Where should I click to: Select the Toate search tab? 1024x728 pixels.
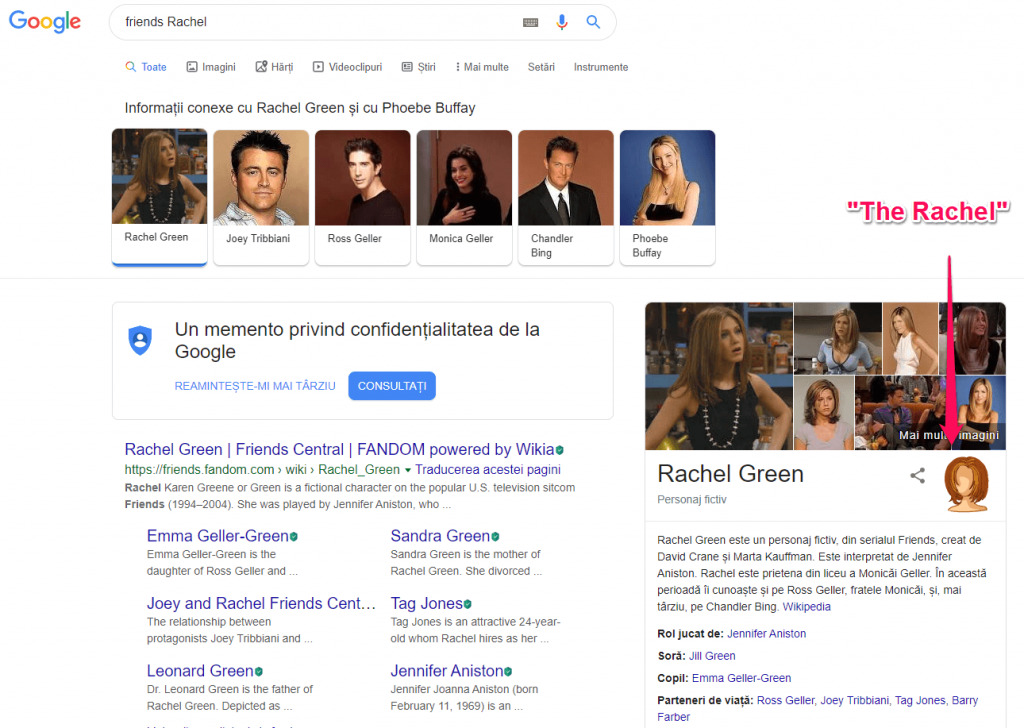[x=146, y=67]
